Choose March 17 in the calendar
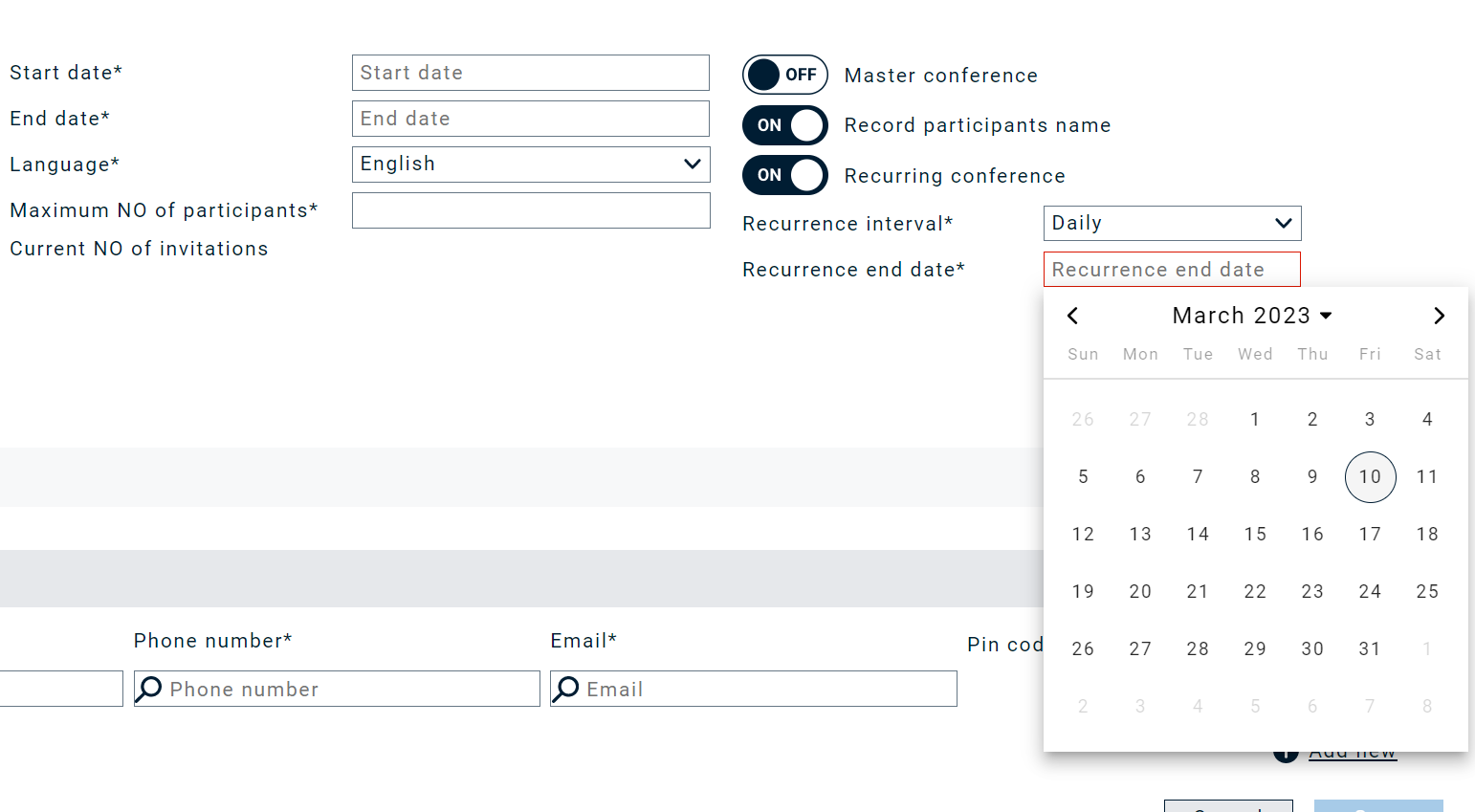This screenshot has height=812, width=1475. click(x=1370, y=535)
